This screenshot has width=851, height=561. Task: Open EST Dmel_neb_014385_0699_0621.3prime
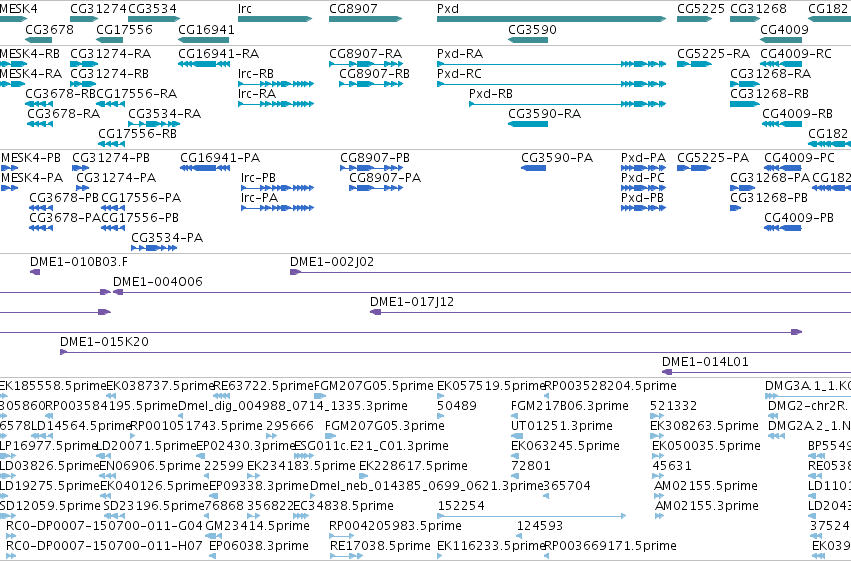(426, 486)
